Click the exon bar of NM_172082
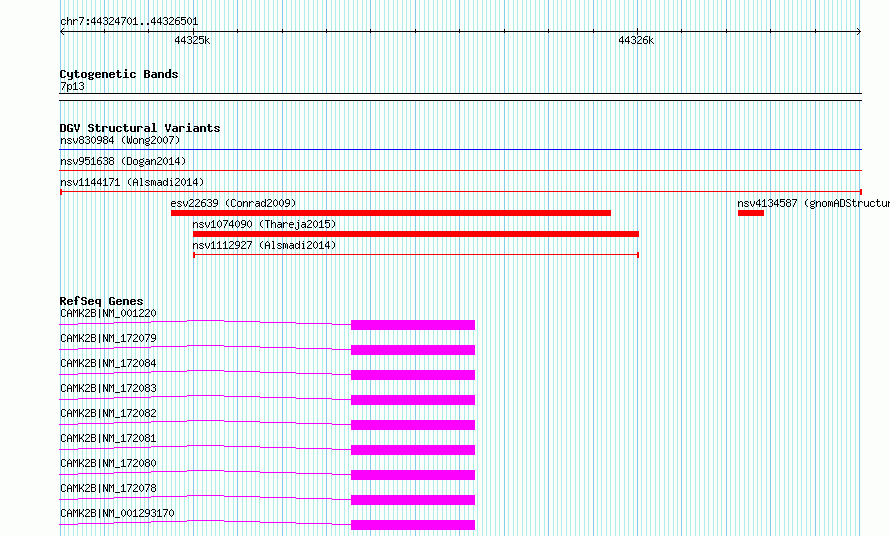This screenshot has height=536, width=890. point(413,425)
